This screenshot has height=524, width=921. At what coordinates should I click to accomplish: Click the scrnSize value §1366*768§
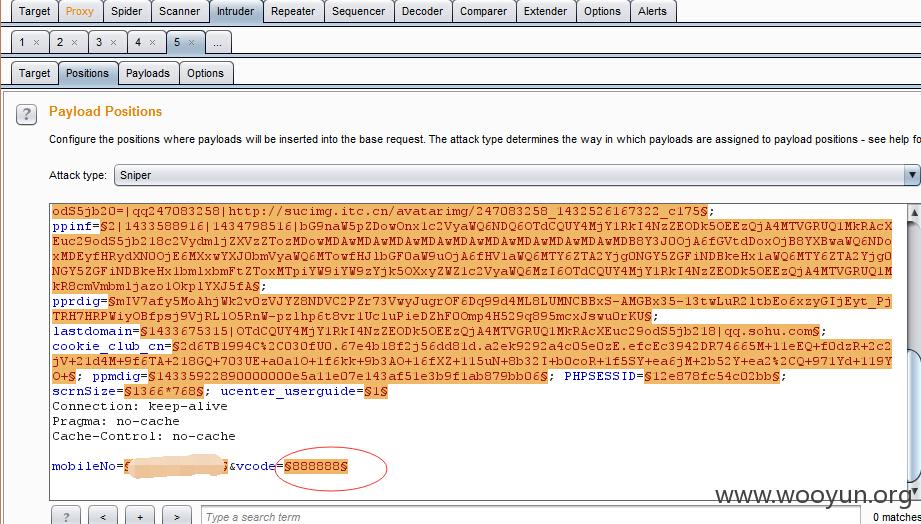164,391
